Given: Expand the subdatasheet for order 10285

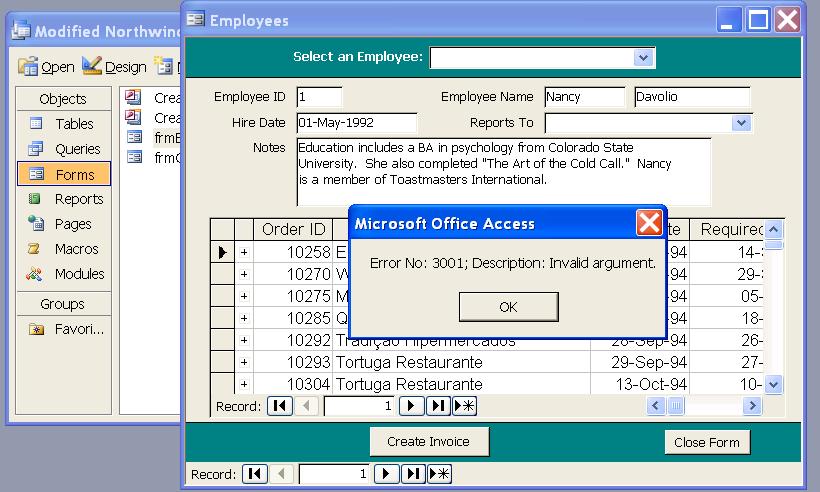Looking at the screenshot, I should 244,318.
